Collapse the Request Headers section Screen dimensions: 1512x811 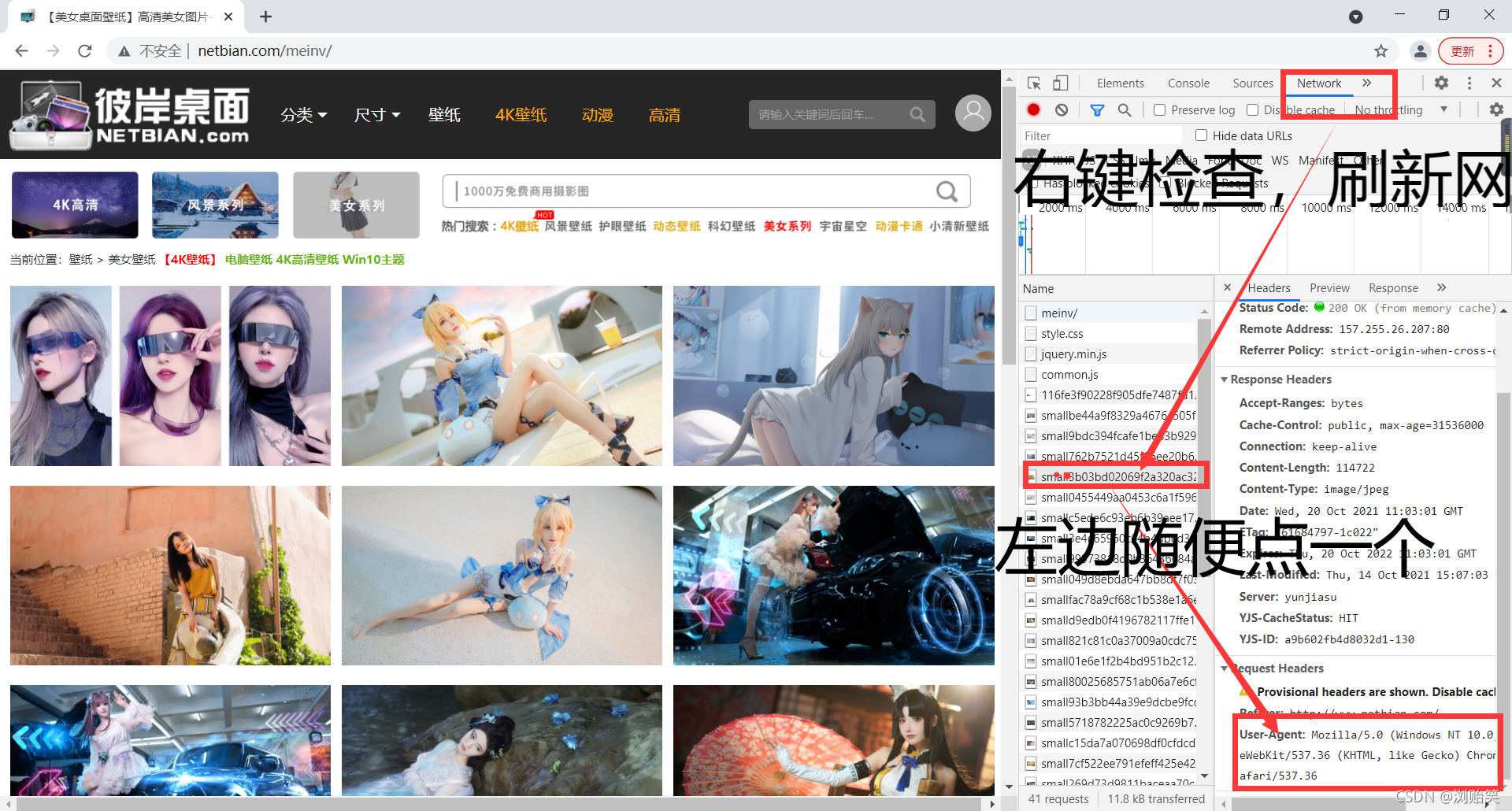coord(1224,668)
